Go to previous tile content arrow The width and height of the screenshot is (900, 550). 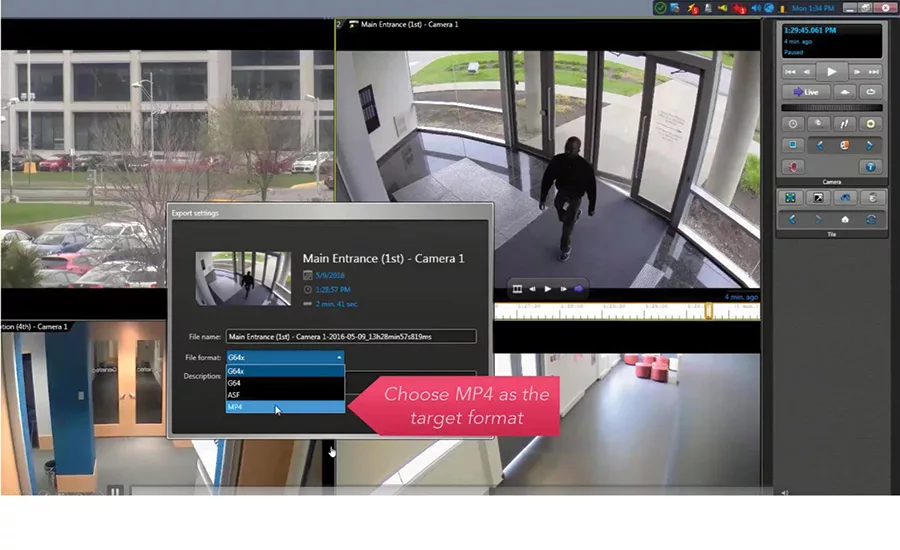click(x=792, y=220)
